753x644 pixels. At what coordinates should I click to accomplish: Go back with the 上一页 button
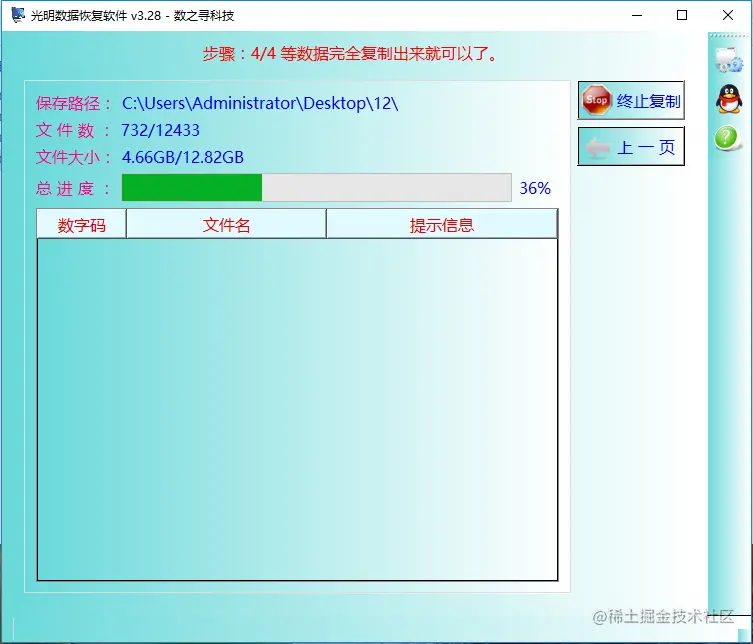tap(631, 146)
